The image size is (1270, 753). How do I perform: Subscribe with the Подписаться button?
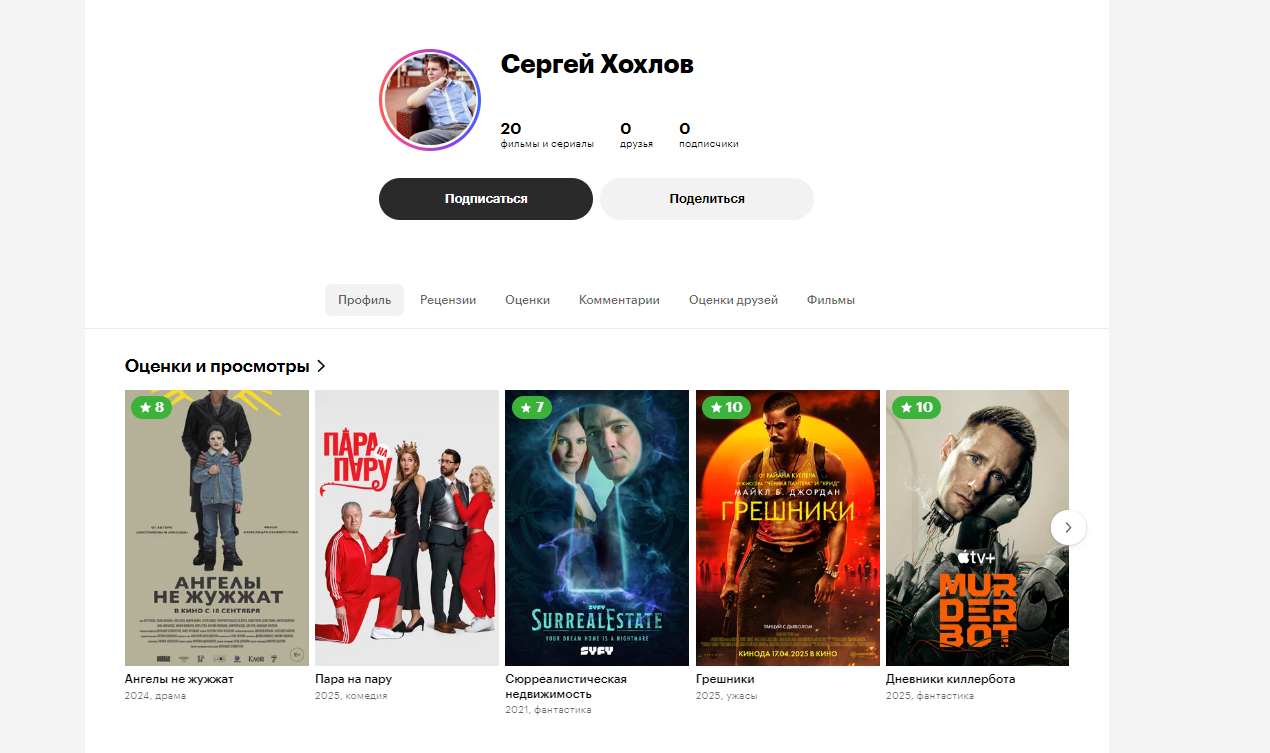[486, 199]
